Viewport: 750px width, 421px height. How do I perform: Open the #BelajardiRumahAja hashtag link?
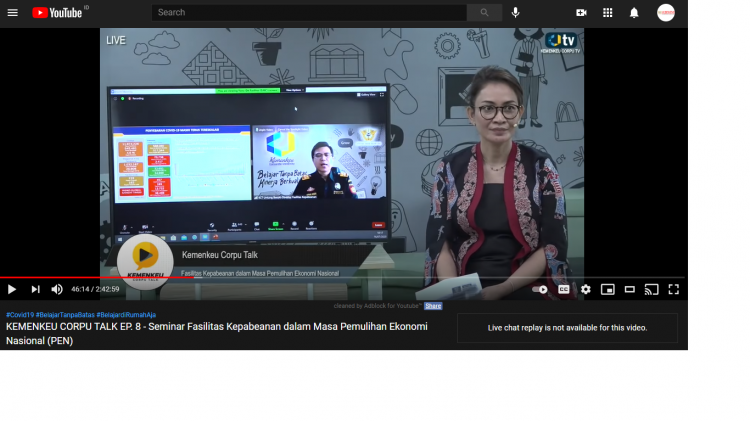[x=126, y=315]
